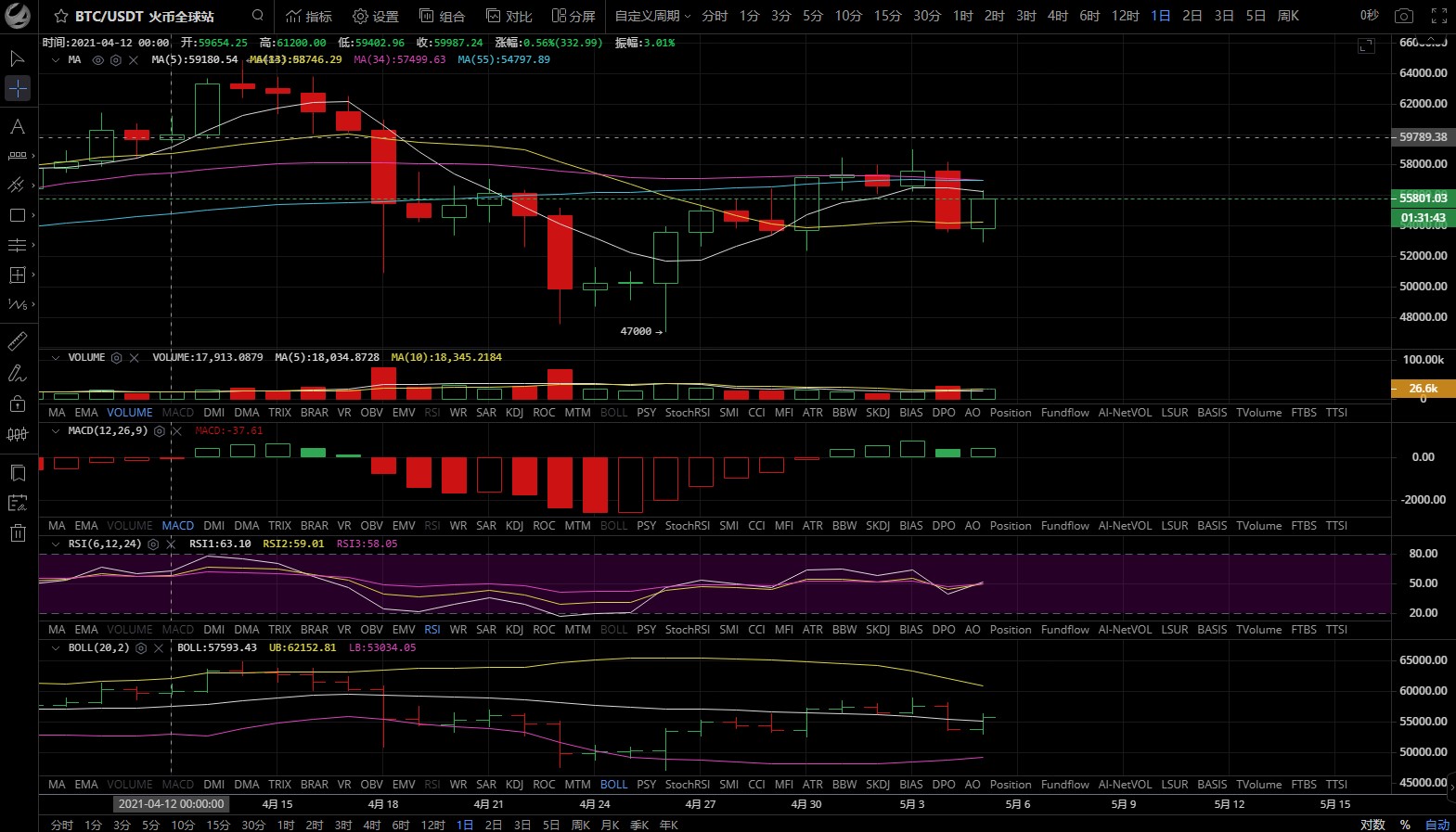Image resolution: width=1456 pixels, height=832 pixels.
Task: Maximize the main candlestick chart pane
Action: tap(1366, 45)
